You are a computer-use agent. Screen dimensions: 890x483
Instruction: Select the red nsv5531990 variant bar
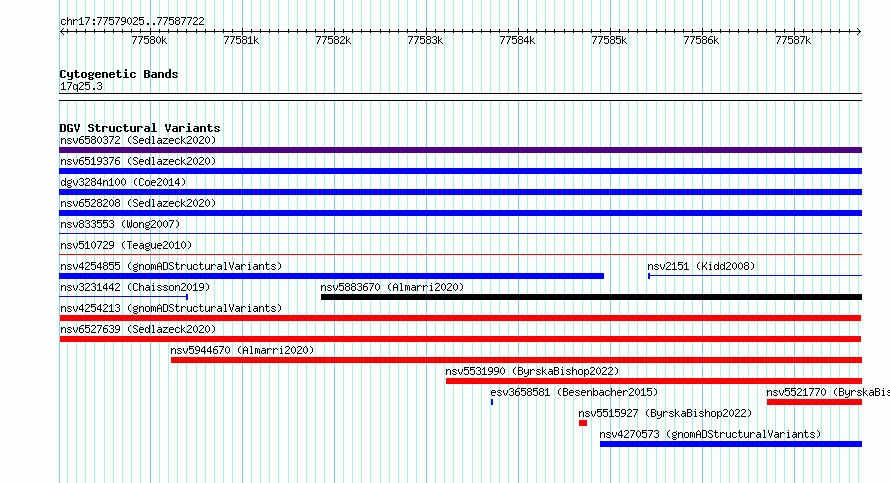click(x=654, y=381)
